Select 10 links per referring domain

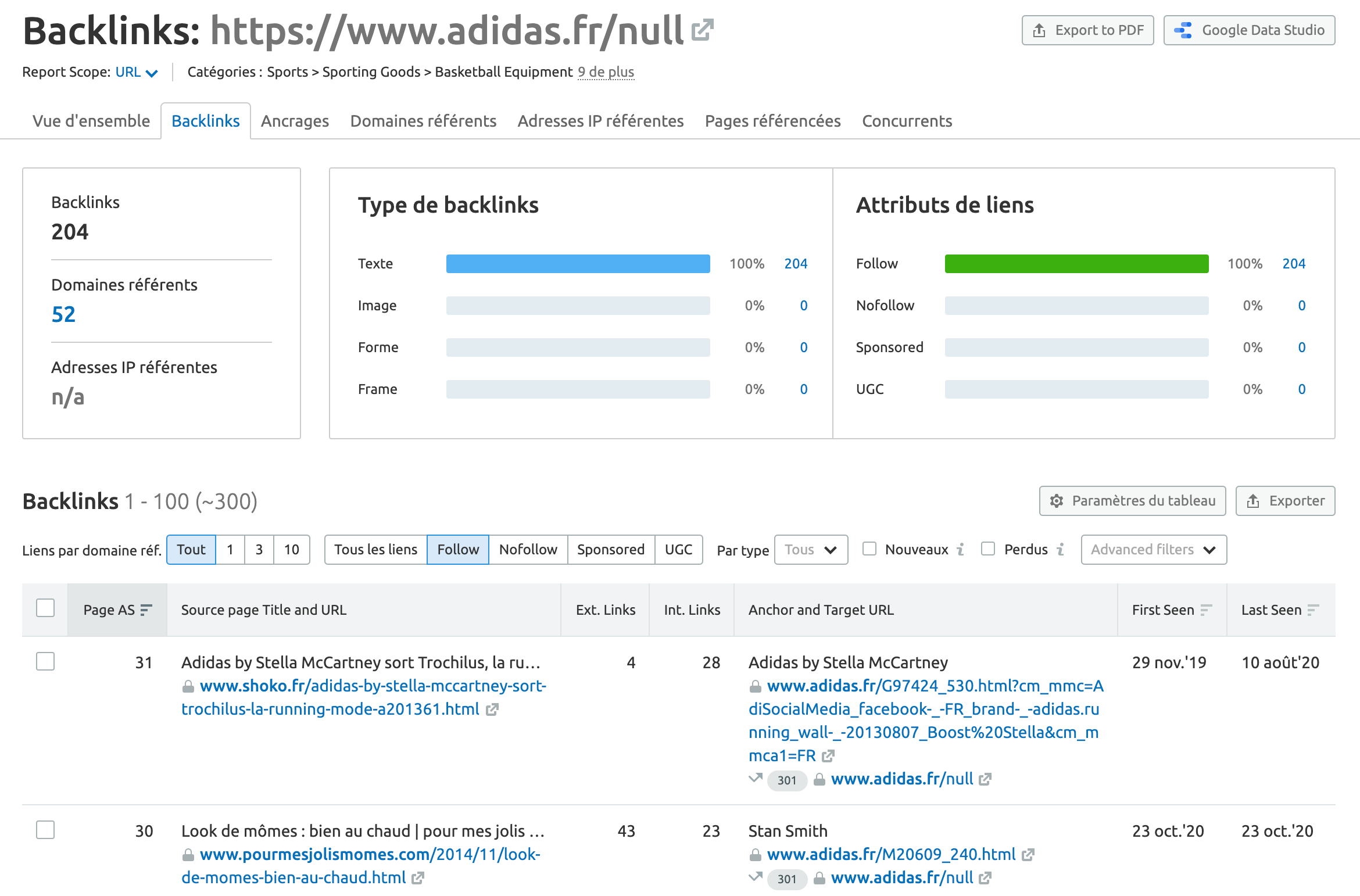click(292, 550)
